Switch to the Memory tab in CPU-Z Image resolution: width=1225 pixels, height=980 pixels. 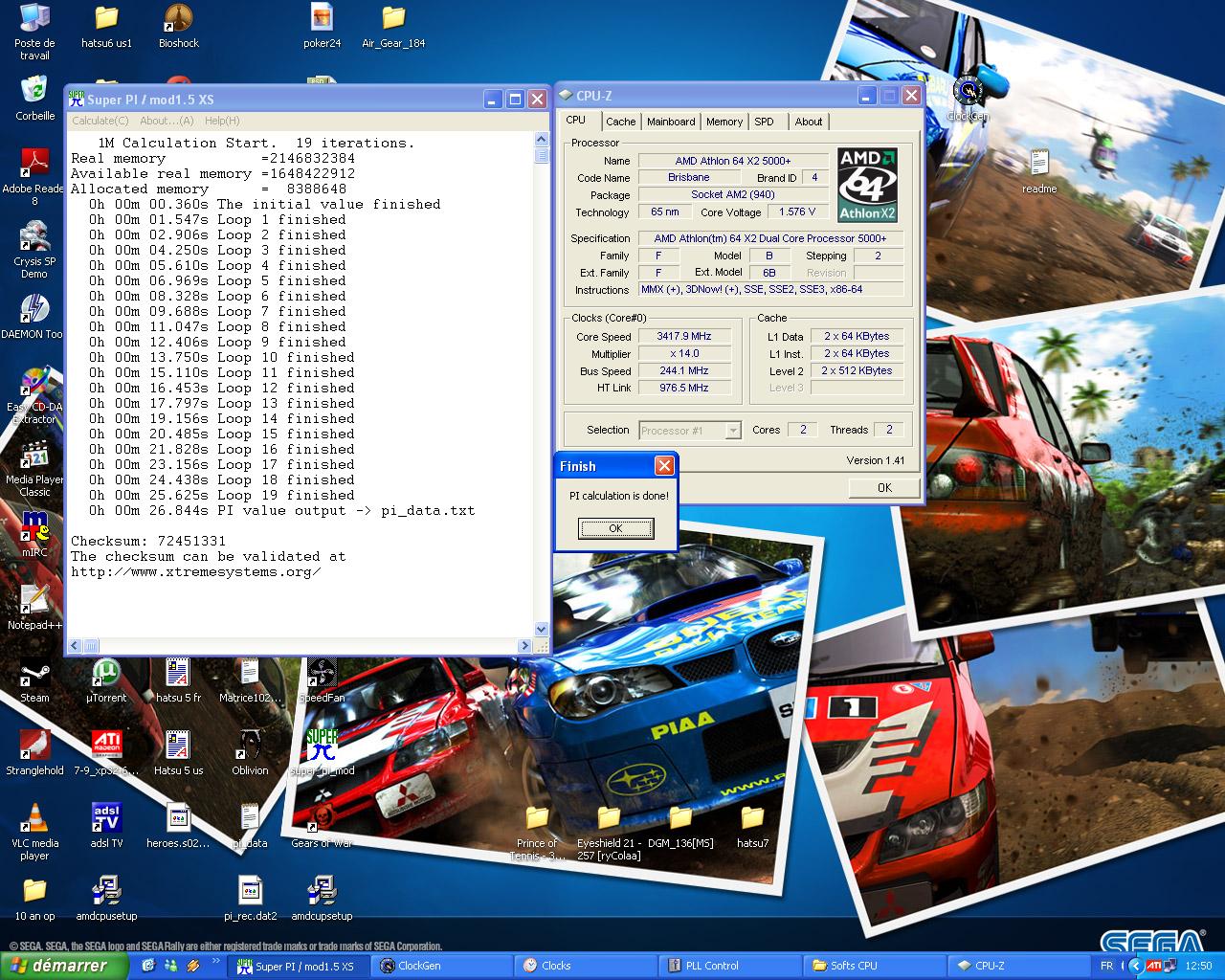click(x=724, y=122)
